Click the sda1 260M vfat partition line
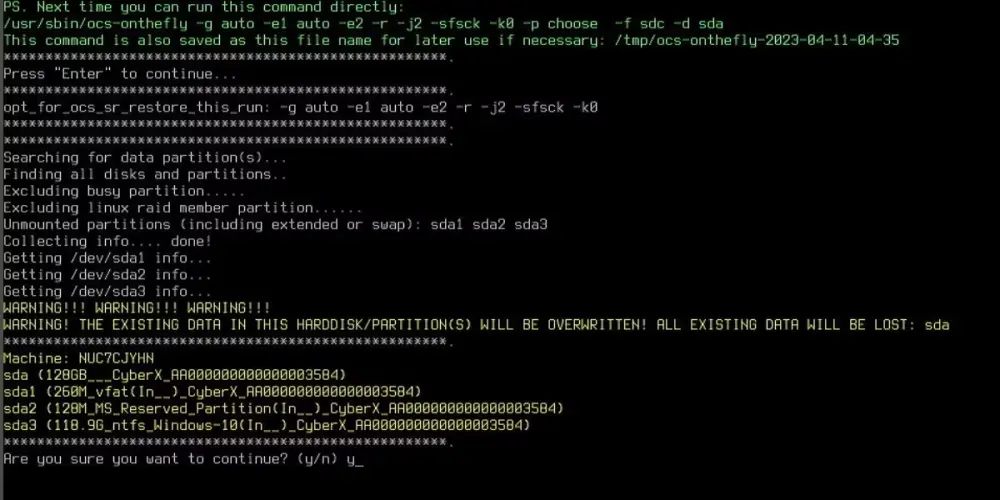 point(212,392)
